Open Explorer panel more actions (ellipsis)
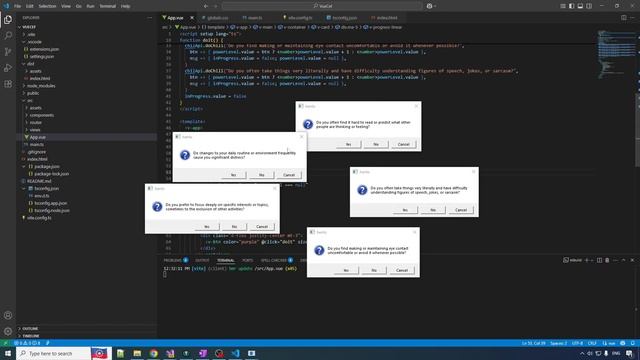The height and width of the screenshot is (360, 640). (149, 18)
